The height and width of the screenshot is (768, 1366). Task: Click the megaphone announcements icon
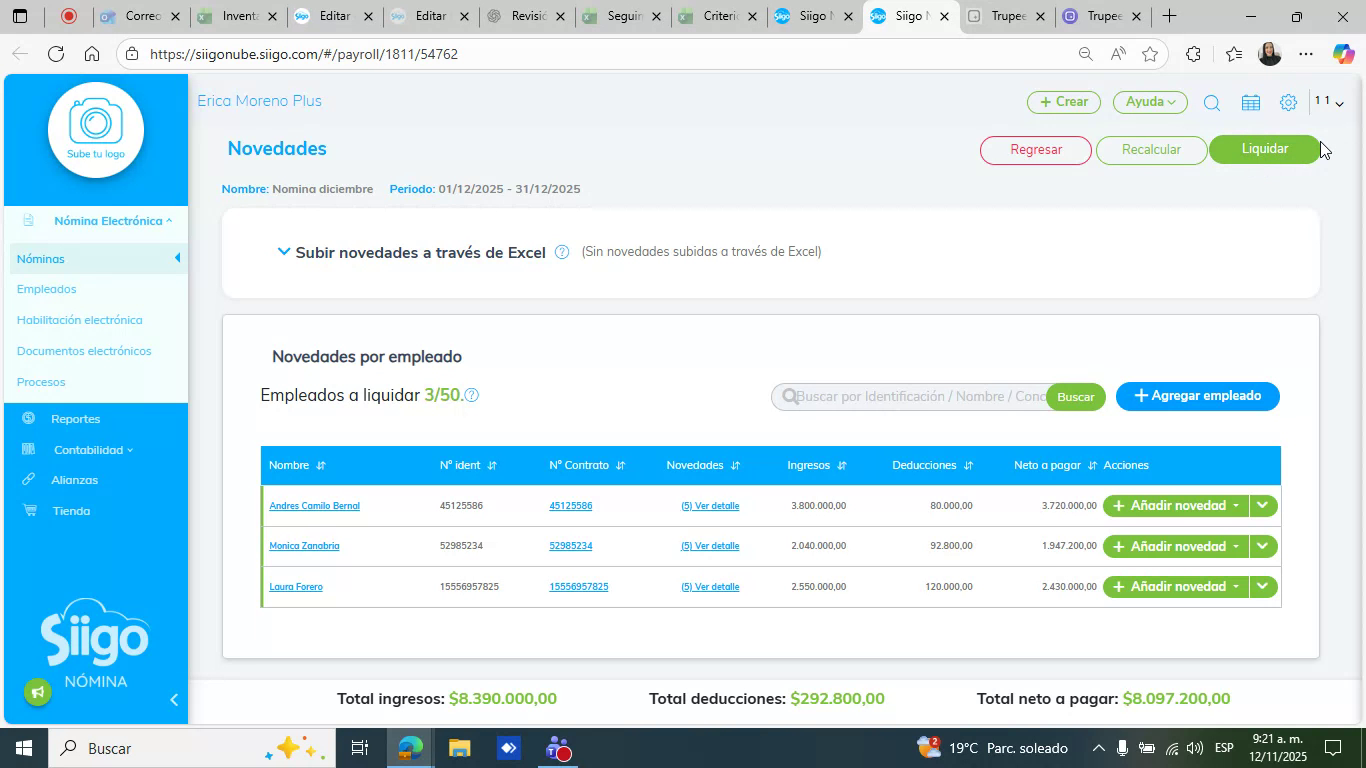point(38,692)
